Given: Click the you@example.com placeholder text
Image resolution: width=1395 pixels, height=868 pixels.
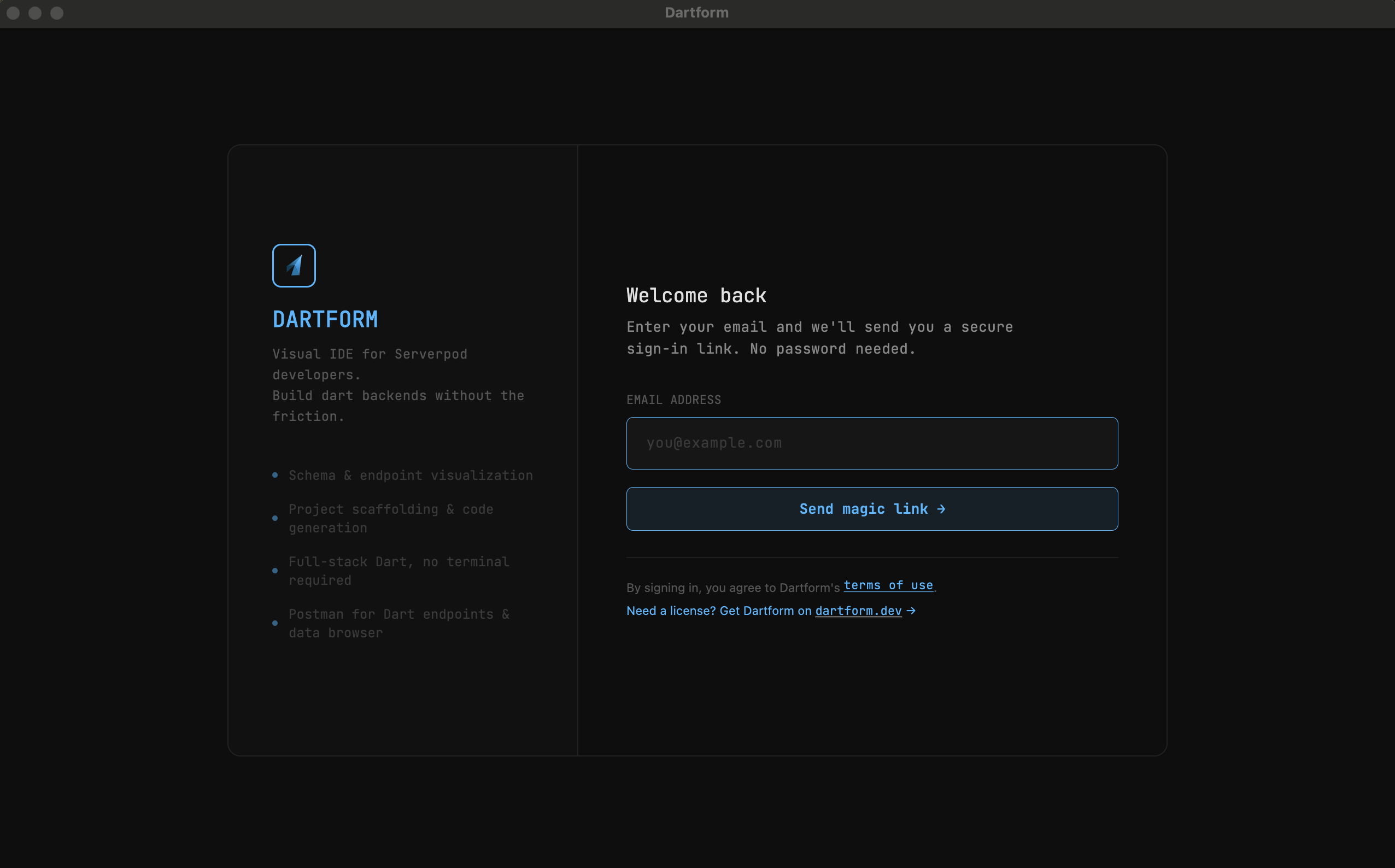Looking at the screenshot, I should point(714,443).
